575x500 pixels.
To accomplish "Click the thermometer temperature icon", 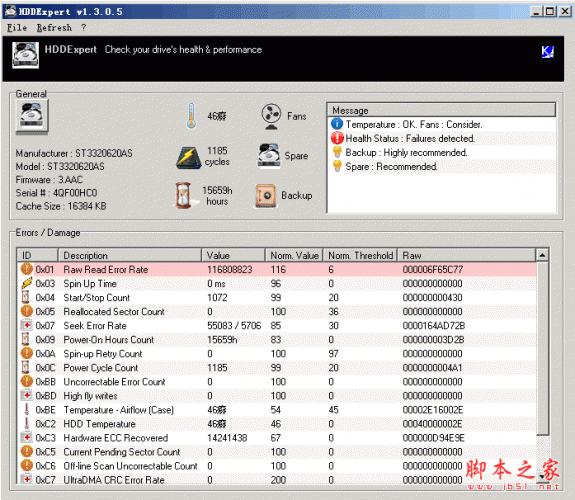I will click(191, 116).
